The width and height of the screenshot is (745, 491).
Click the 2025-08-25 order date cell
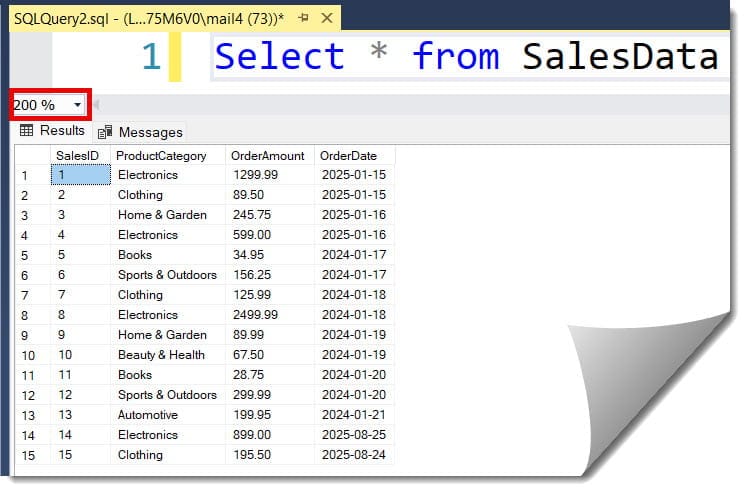[x=353, y=435]
